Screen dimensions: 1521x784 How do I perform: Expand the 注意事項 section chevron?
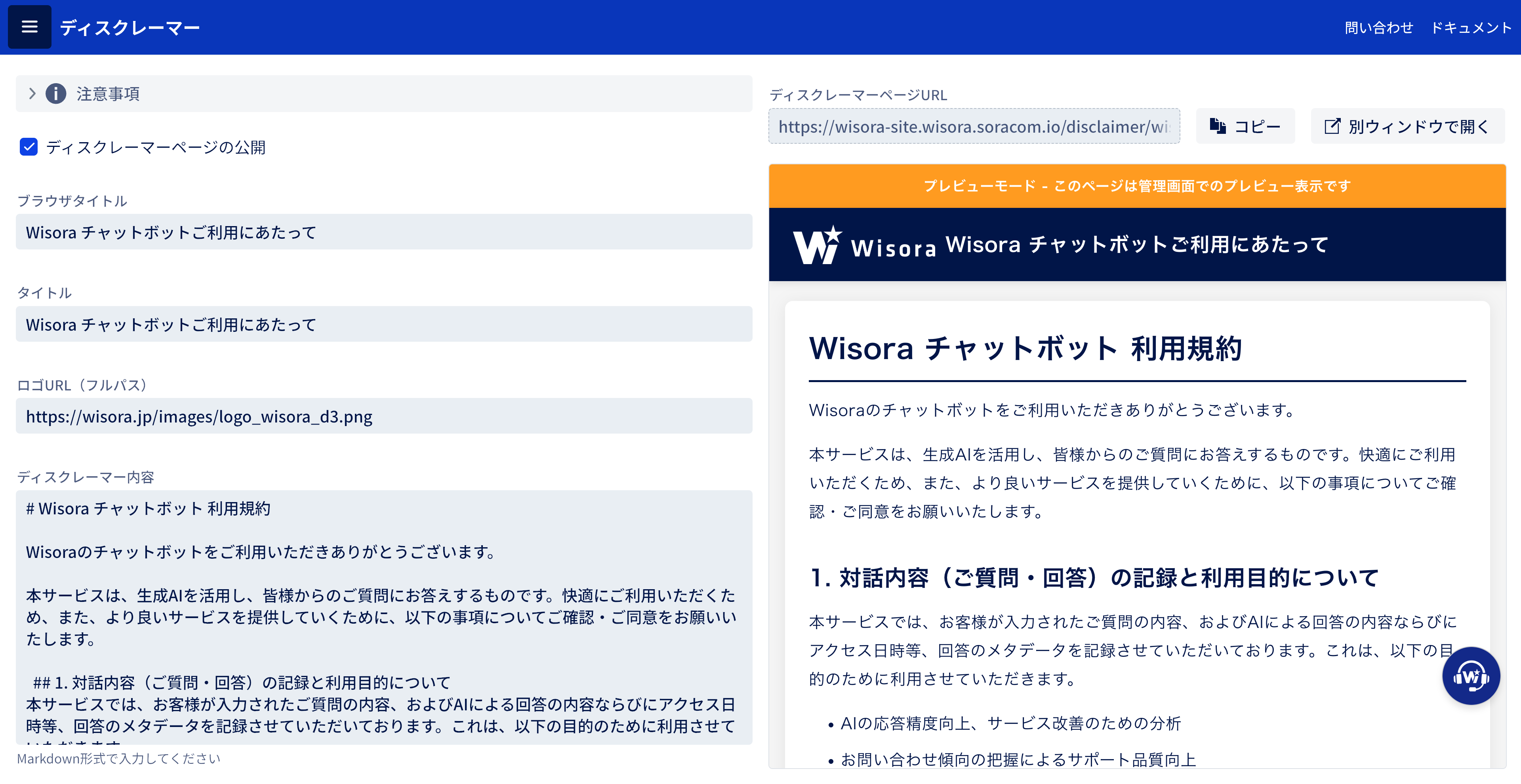pyautogui.click(x=32, y=93)
